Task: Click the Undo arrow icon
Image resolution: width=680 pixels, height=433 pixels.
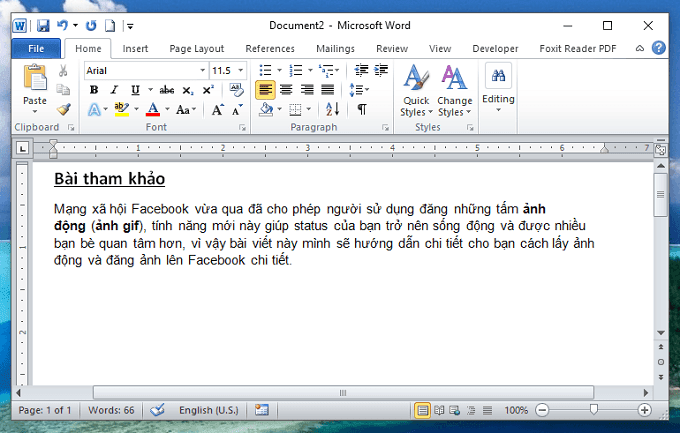Action: pyautogui.click(x=62, y=25)
